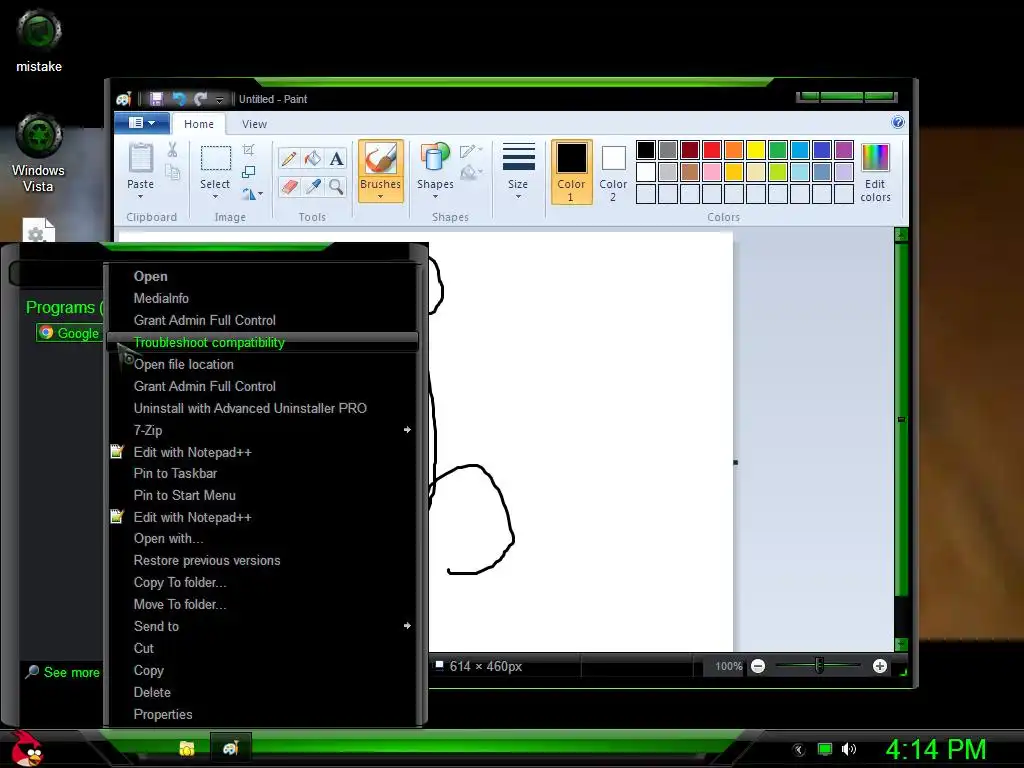Open the Brushes dropdown arrow
This screenshot has height=768, width=1024.
[x=380, y=196]
